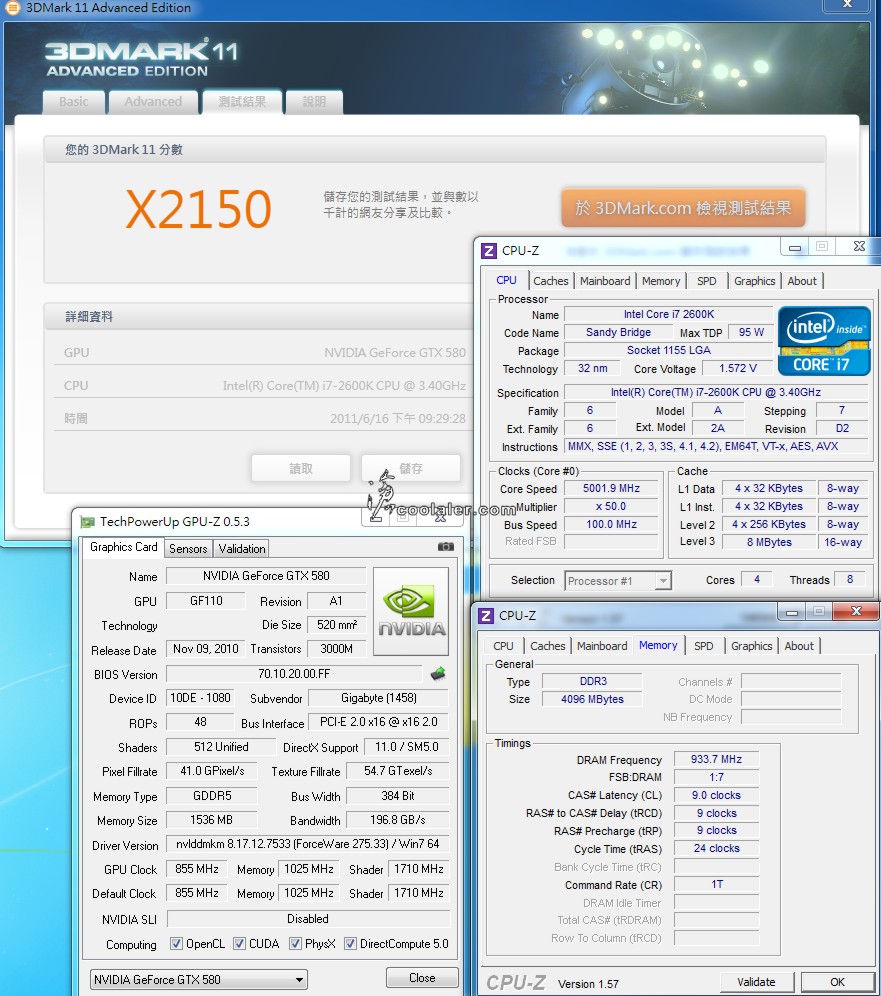Toggle the CUDA checkbox
This screenshot has height=996, width=881.
[x=239, y=944]
